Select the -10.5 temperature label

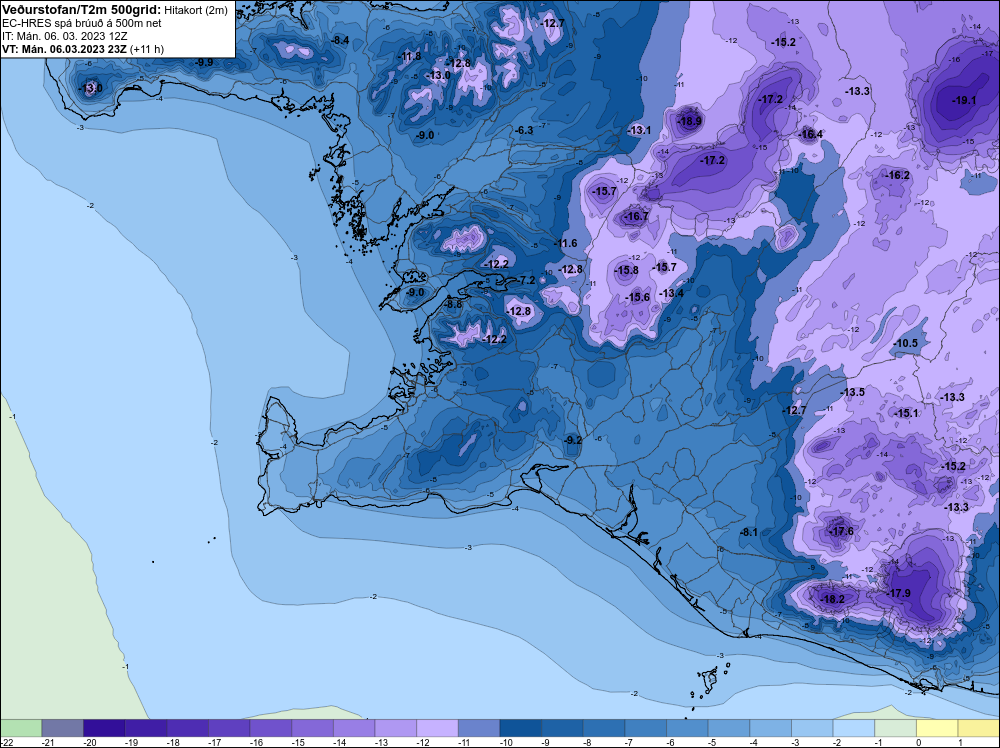(905, 343)
